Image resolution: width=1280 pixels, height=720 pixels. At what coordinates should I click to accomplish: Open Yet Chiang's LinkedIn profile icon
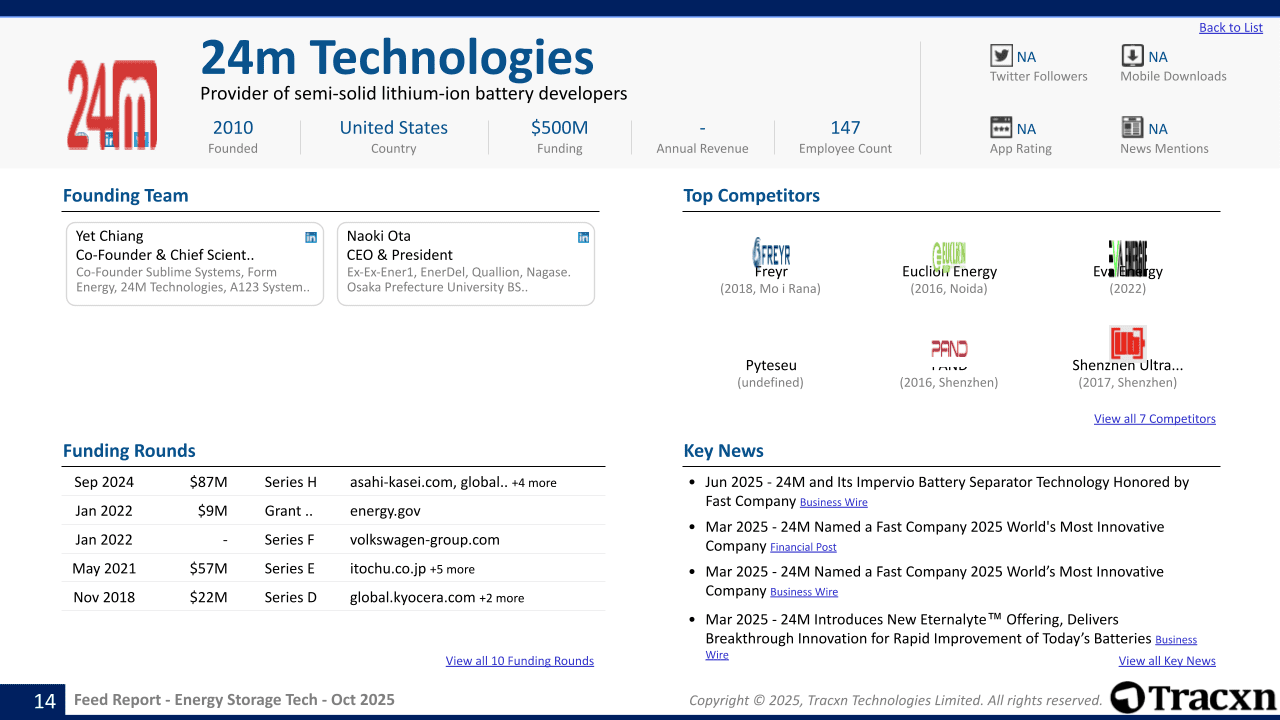(x=311, y=237)
